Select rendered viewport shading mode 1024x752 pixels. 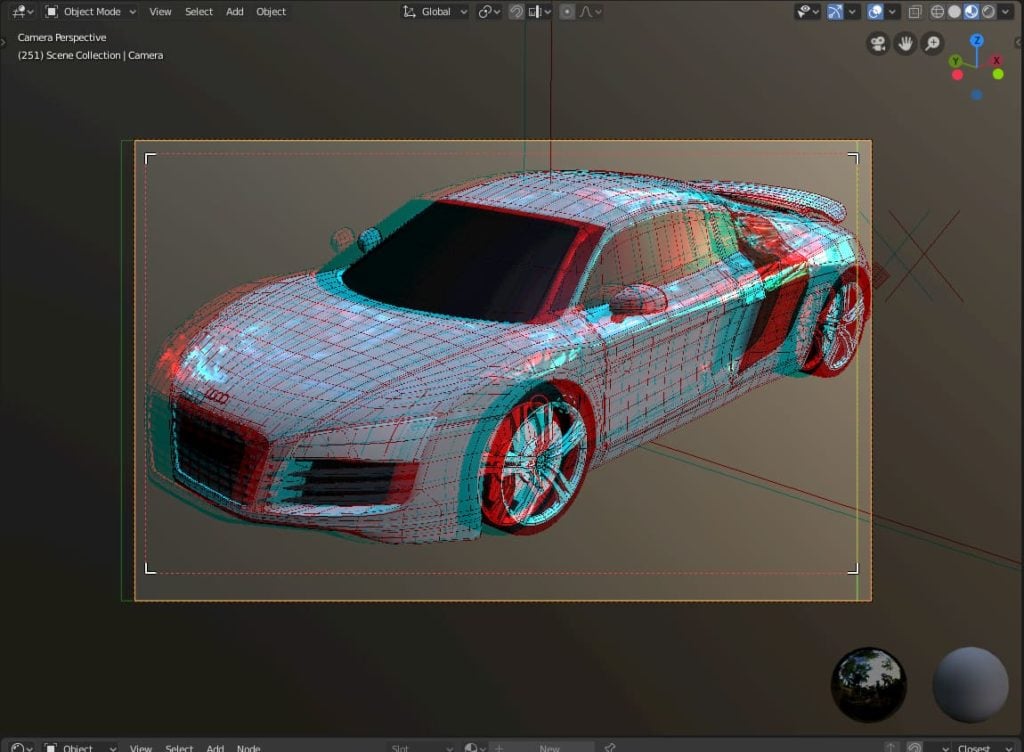[x=988, y=12]
